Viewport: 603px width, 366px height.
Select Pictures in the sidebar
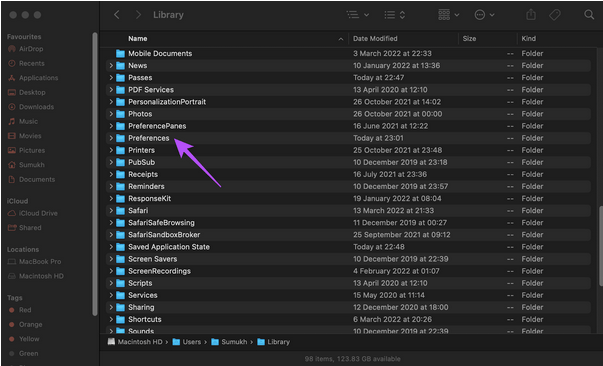[x=27, y=150]
